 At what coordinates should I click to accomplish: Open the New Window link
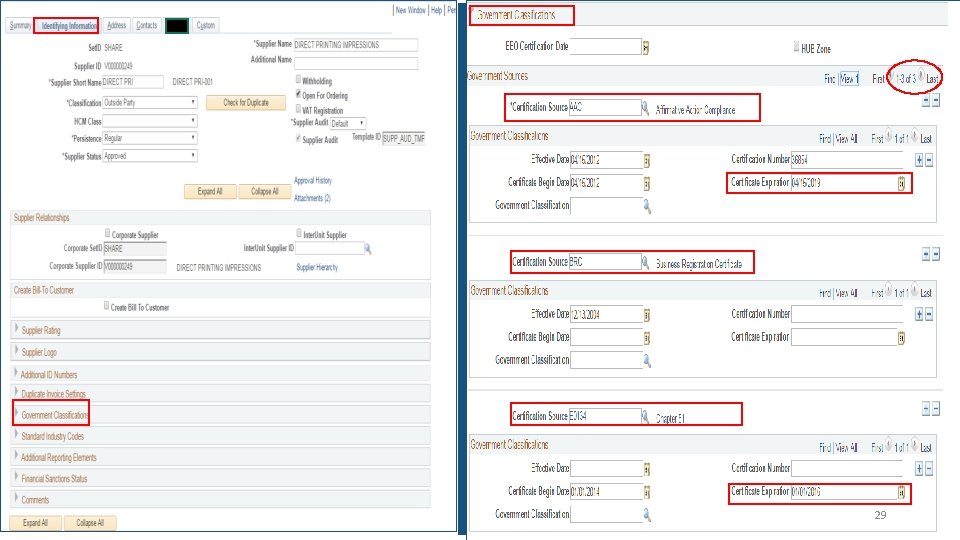(410, 10)
